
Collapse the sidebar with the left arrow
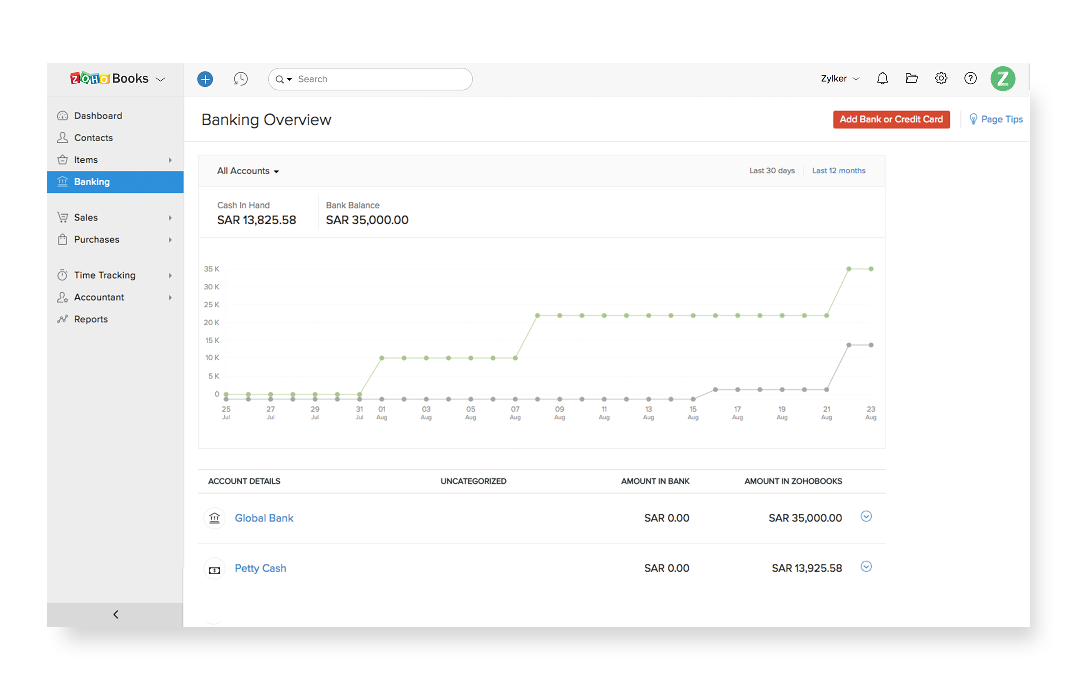pos(115,615)
